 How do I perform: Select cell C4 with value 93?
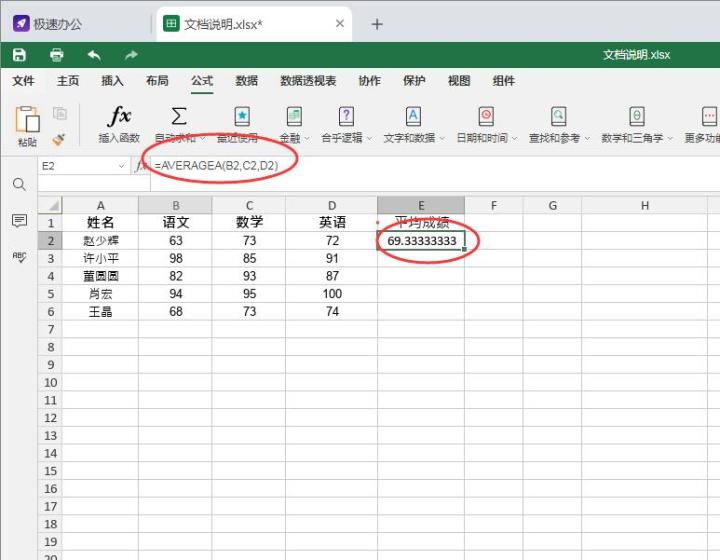[249, 276]
